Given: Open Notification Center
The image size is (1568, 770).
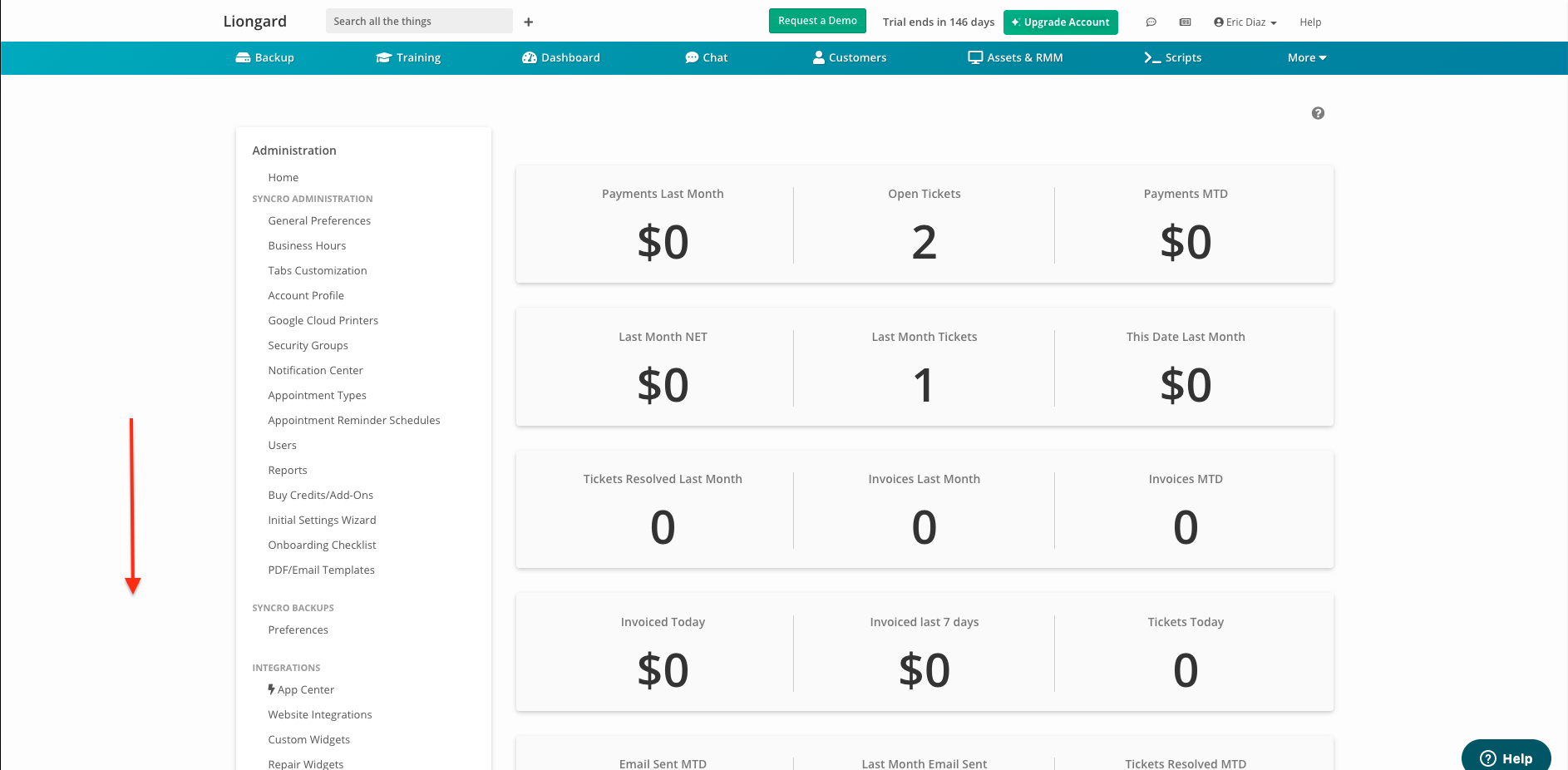Looking at the screenshot, I should tap(315, 370).
